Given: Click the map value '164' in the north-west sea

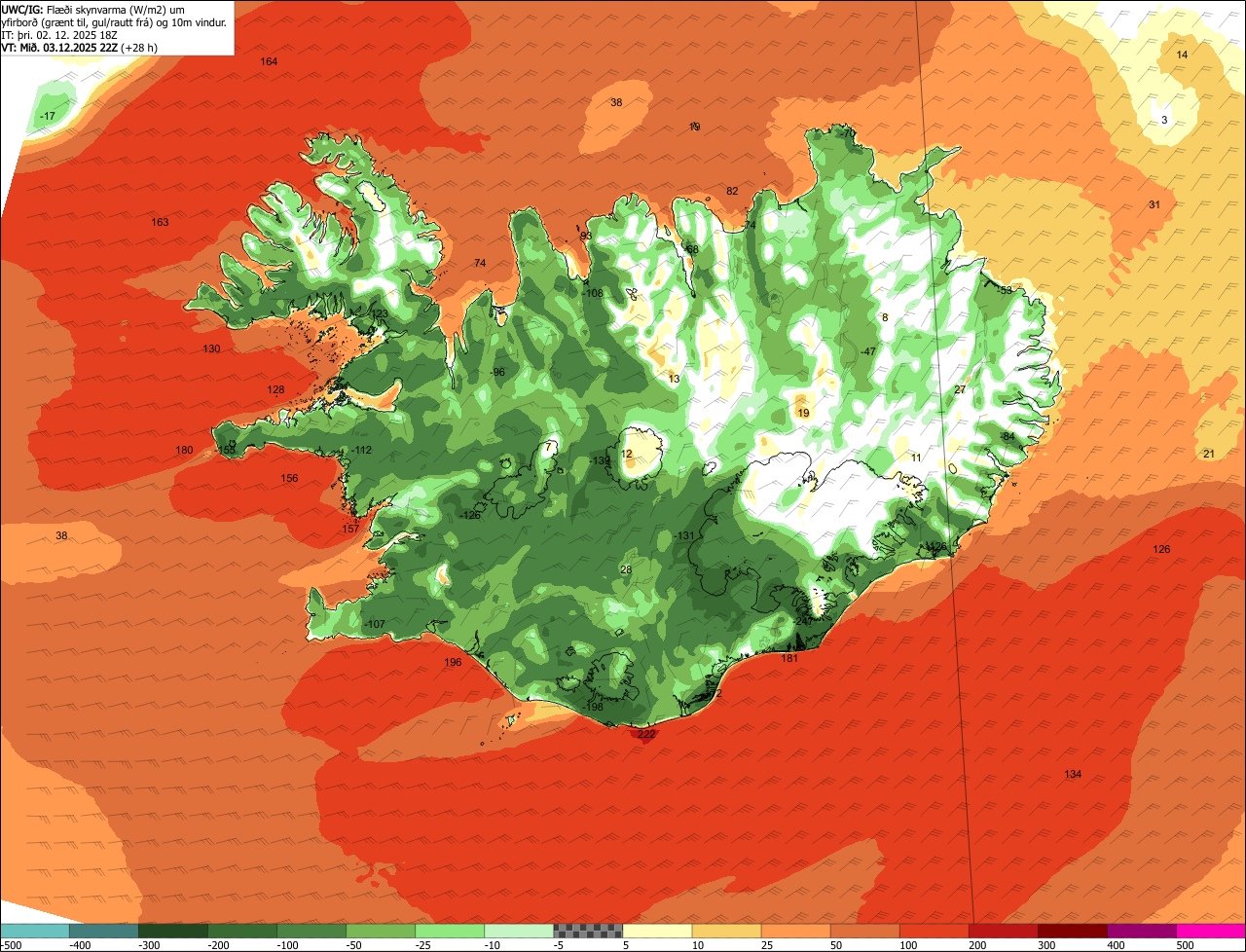Looking at the screenshot, I should [269, 62].
